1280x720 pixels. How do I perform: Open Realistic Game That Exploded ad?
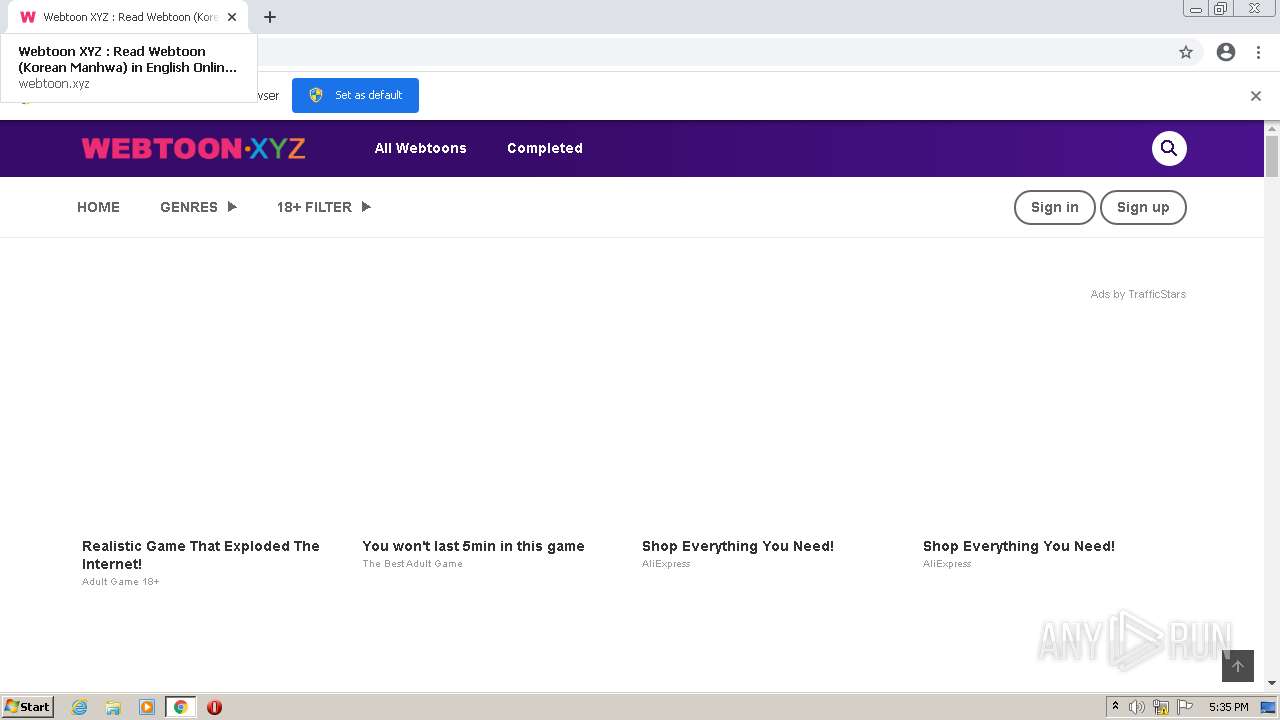(x=201, y=554)
